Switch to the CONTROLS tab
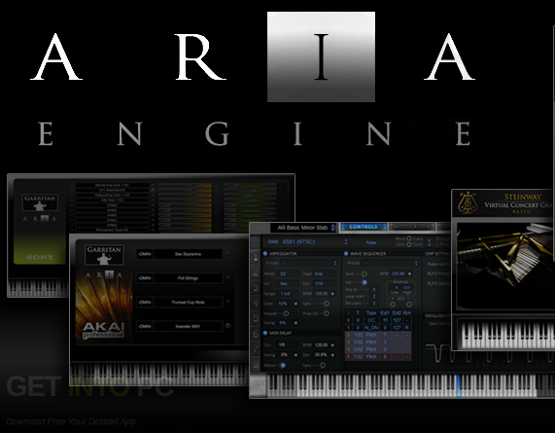Viewport: 555px width, 433px height. (363, 227)
